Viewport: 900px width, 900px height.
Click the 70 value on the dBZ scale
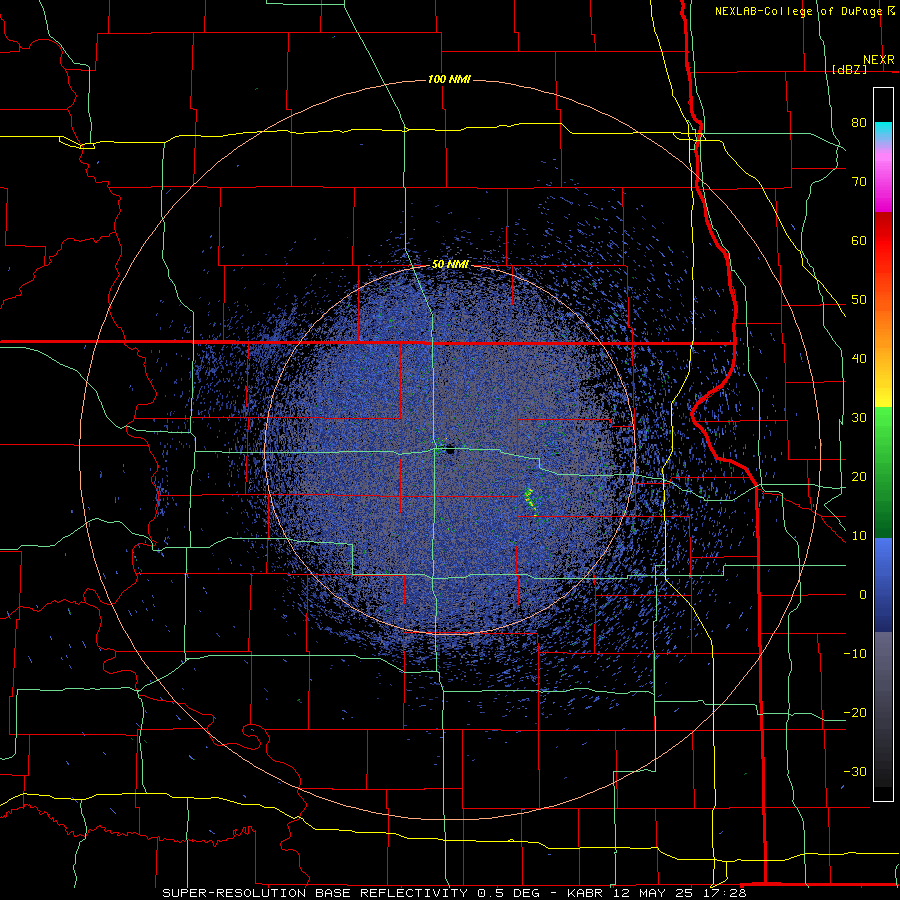click(x=859, y=181)
